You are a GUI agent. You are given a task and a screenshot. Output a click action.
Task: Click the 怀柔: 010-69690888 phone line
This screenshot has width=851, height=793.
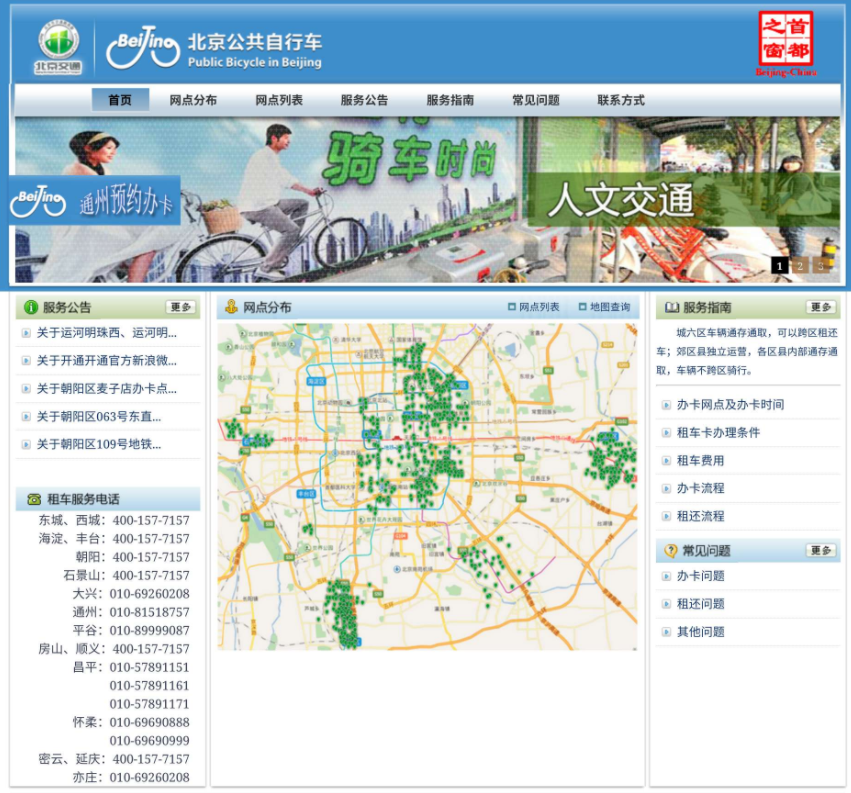131,722
